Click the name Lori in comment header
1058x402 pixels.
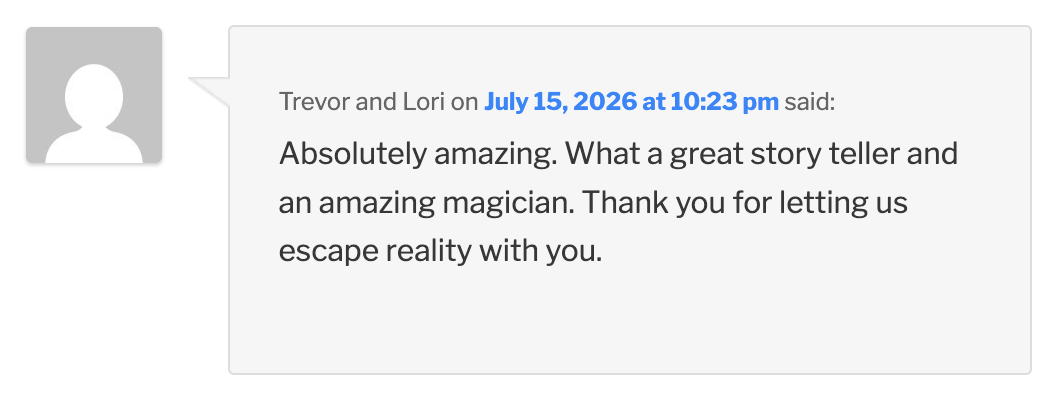(424, 102)
